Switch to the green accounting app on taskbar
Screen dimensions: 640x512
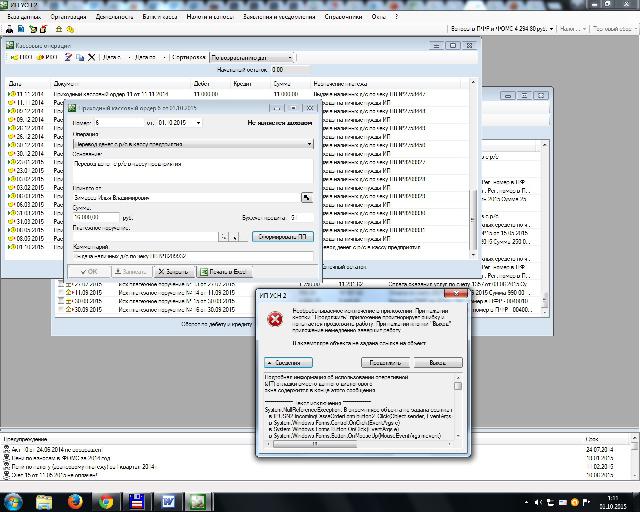(198, 502)
